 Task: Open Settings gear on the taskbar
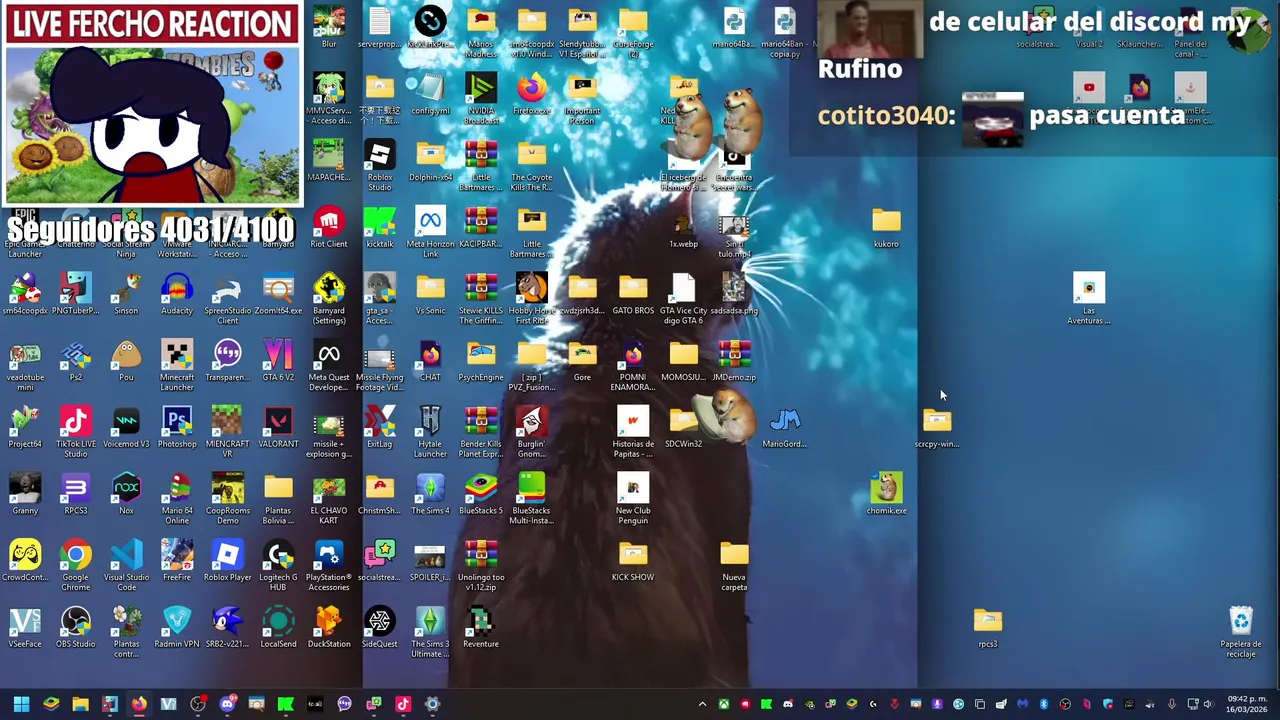point(432,704)
